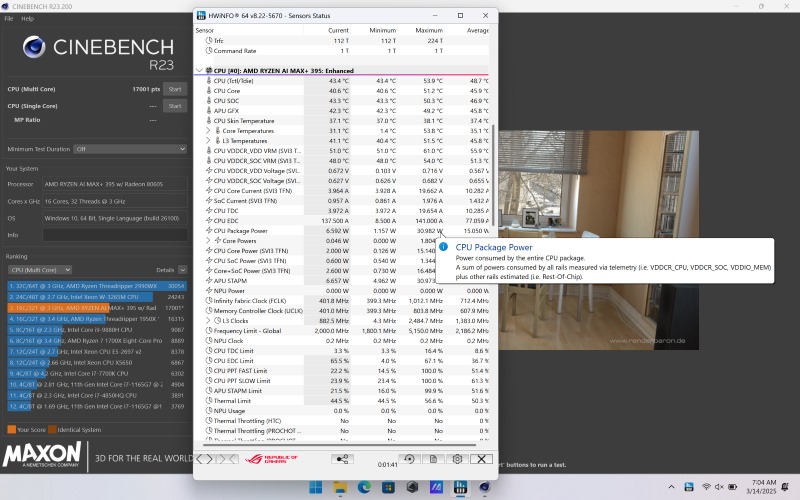The width and height of the screenshot is (800, 500).
Task: Click the ROG Republic of Gamers logo
Action: tap(271, 459)
